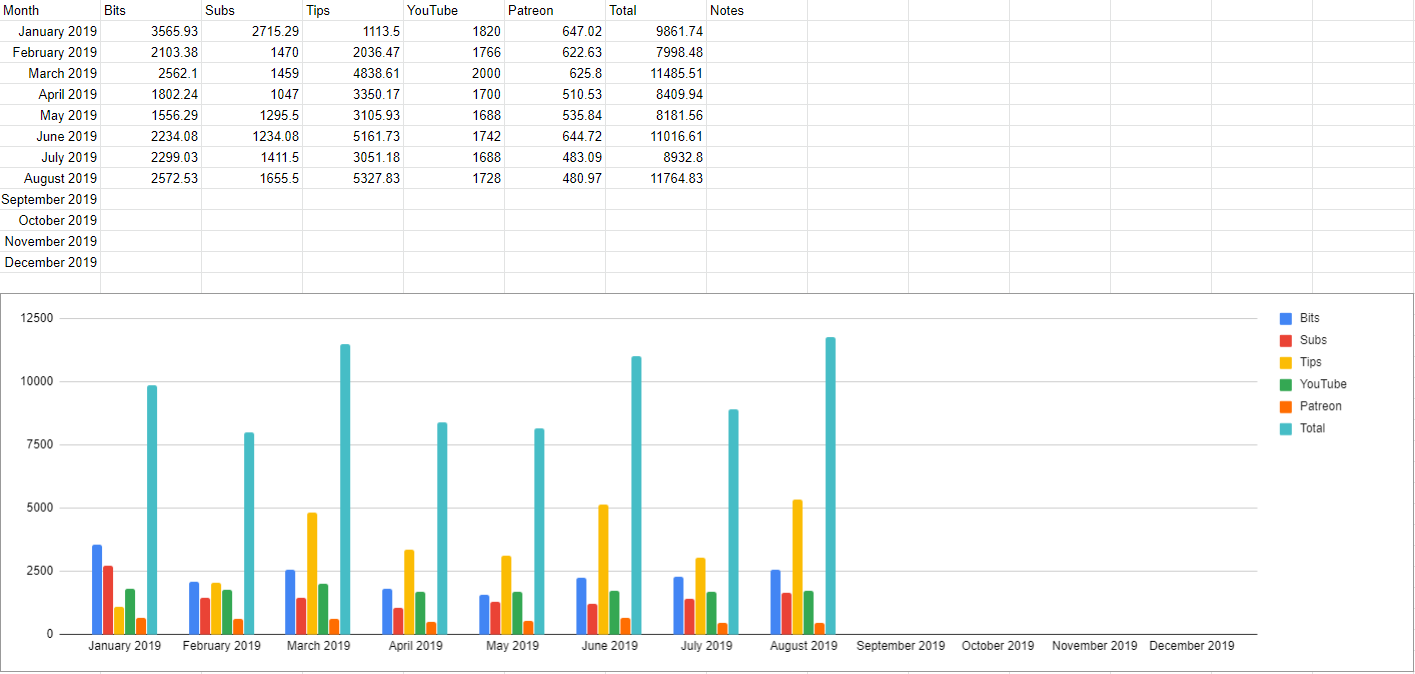Click the December 2019 row label
This screenshot has width=1415, height=674.
tap(50, 262)
